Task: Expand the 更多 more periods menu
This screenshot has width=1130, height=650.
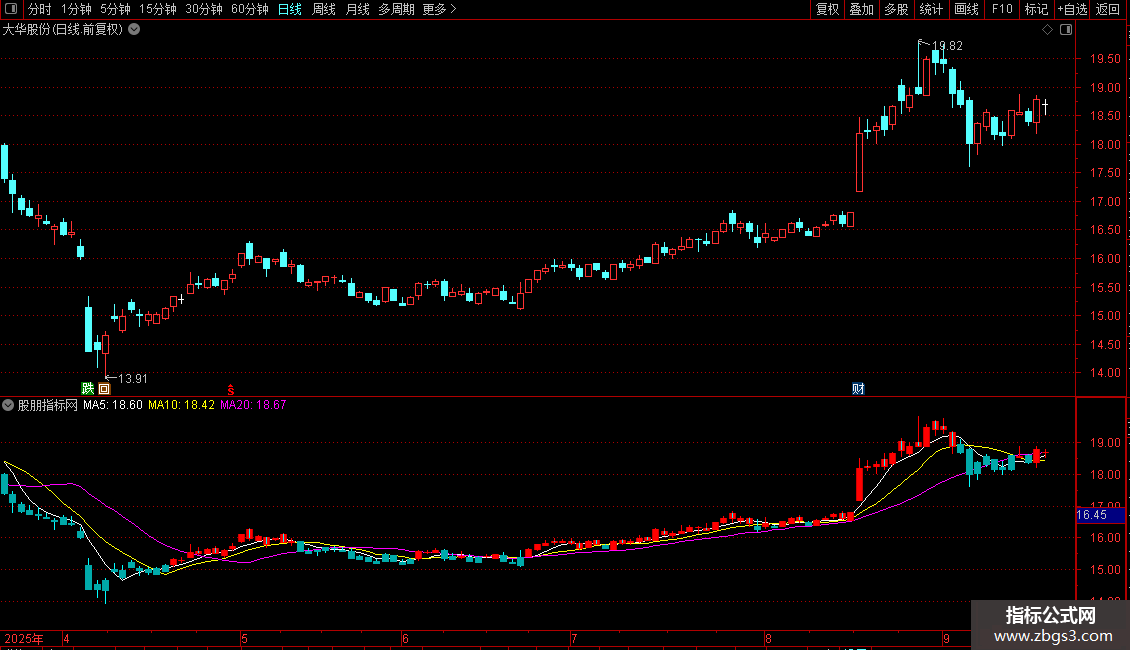Action: pos(439,9)
